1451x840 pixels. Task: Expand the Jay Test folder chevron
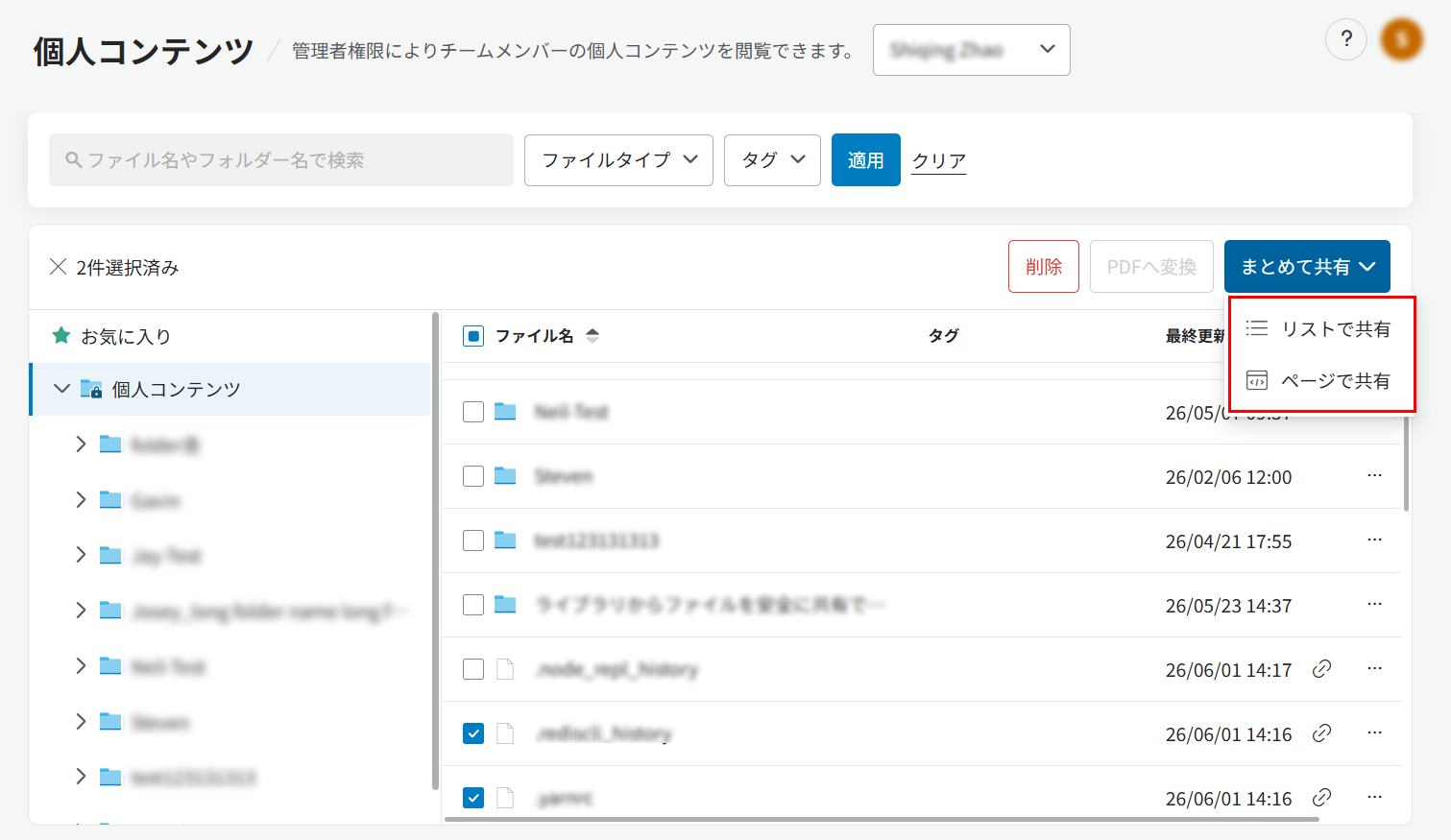[81, 555]
